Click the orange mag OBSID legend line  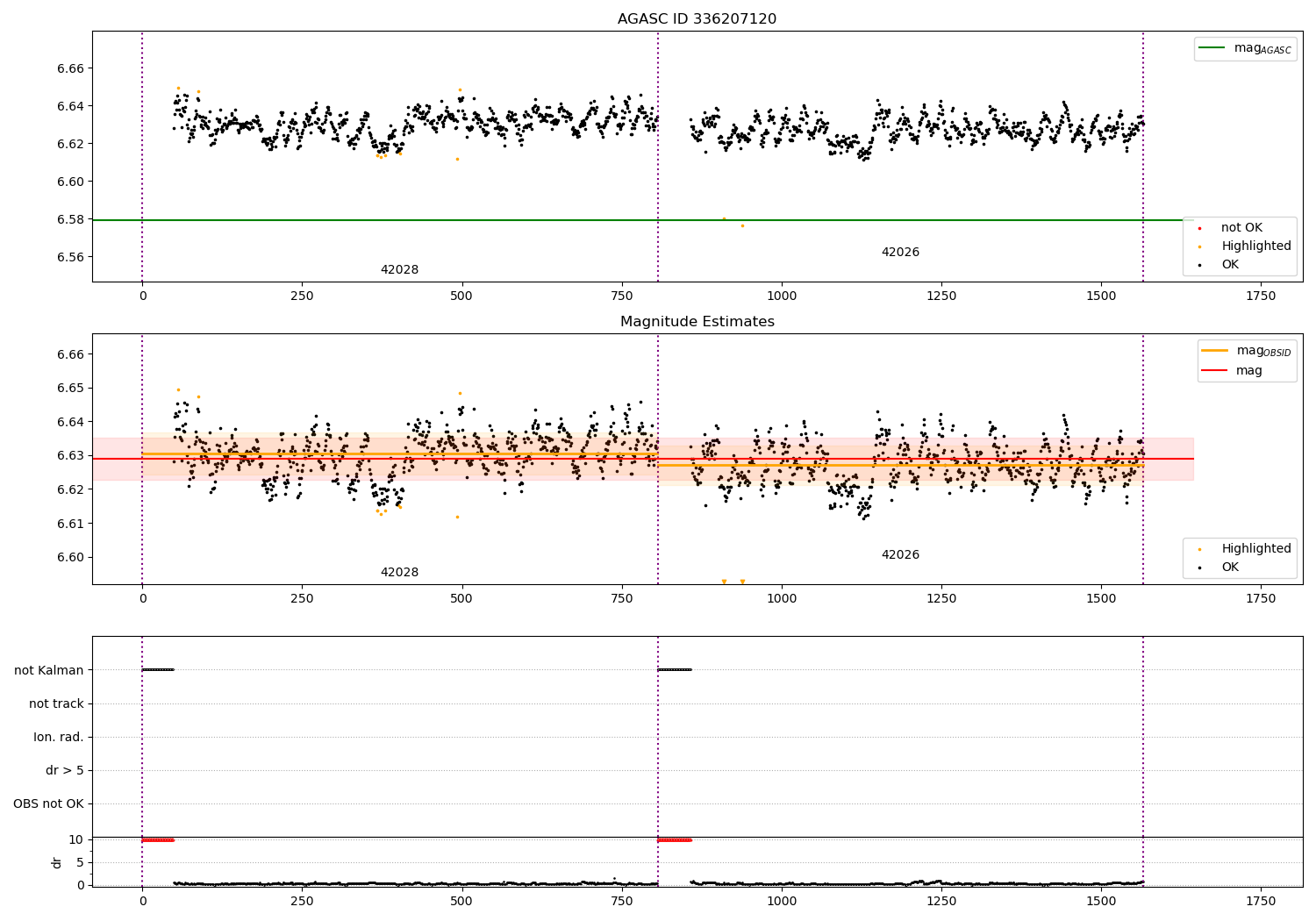click(1215, 351)
